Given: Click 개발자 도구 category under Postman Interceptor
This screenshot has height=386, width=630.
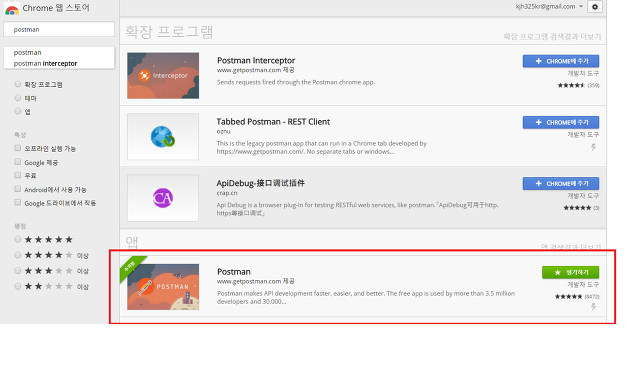Looking at the screenshot, I should tap(583, 74).
